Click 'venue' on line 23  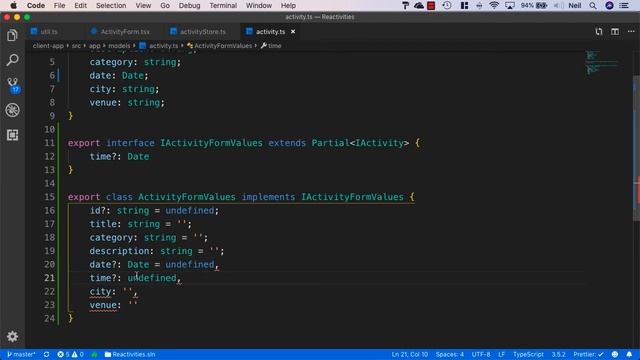[x=103, y=305]
